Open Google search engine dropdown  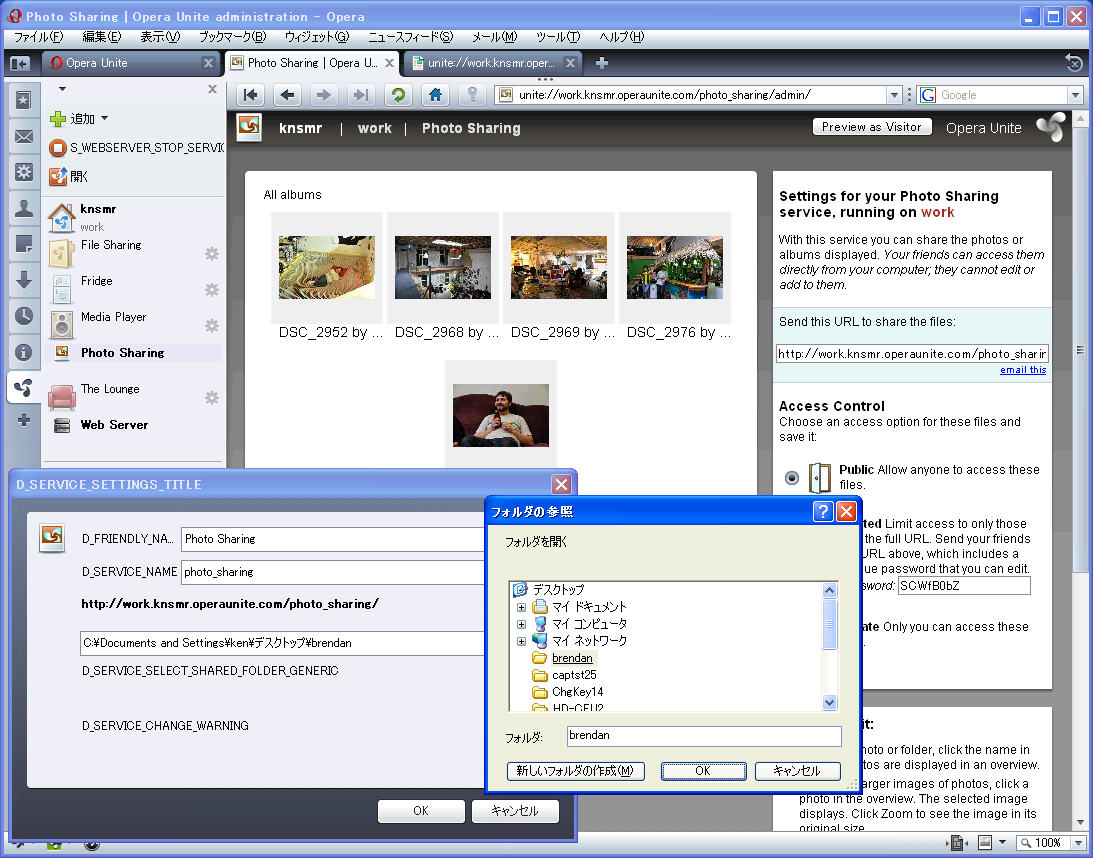[x=1076, y=95]
